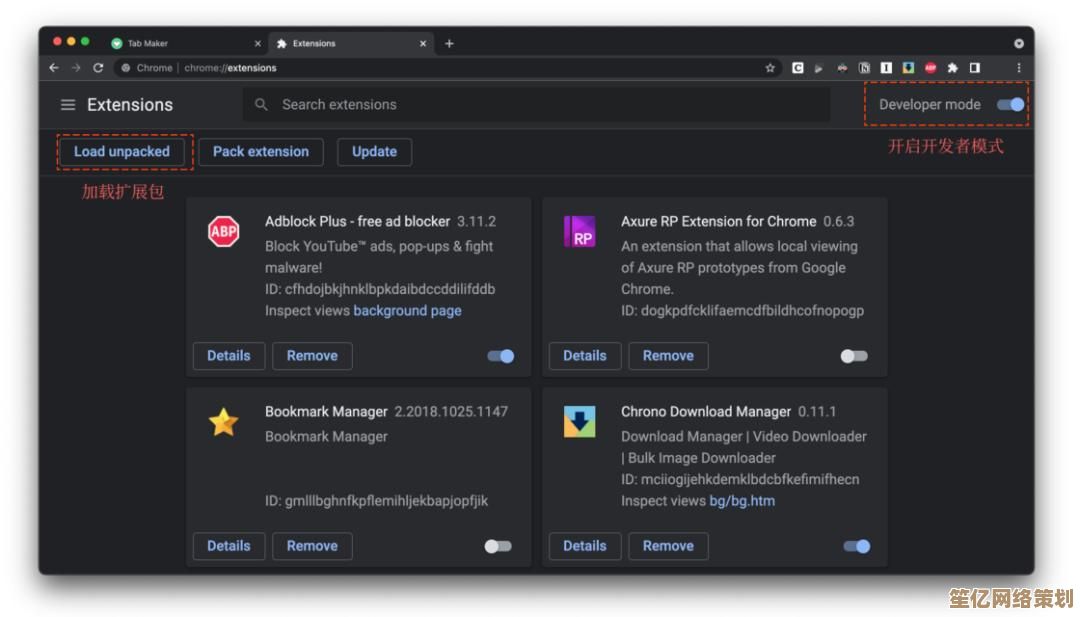Click the gray play-arrow extension icon
1080x617 pixels.
tap(819, 67)
